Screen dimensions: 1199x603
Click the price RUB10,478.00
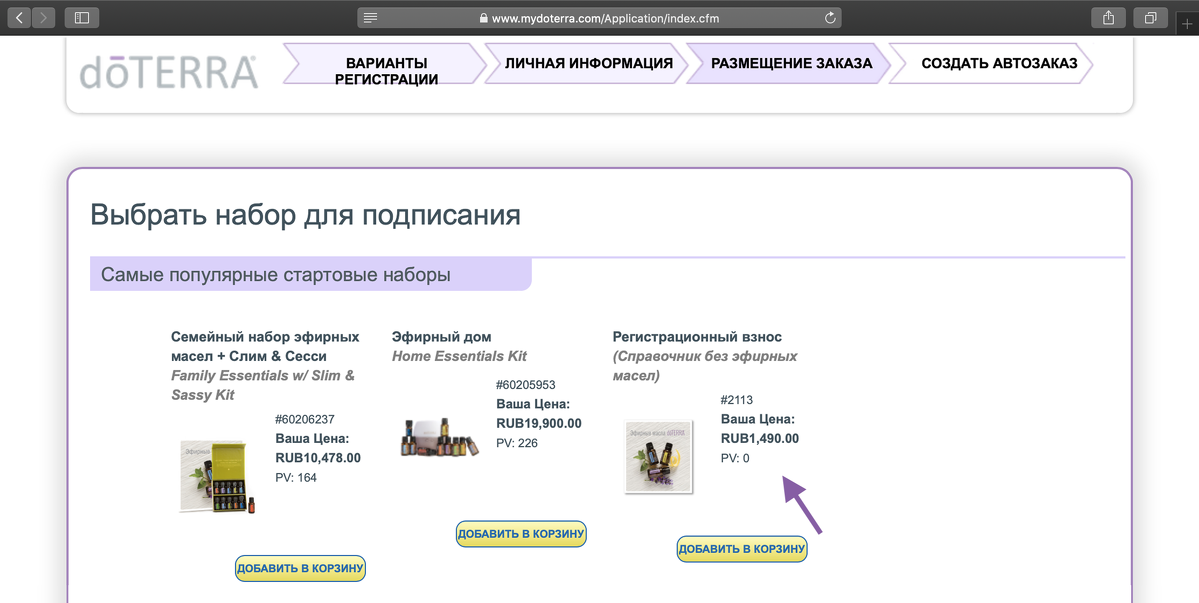tap(317, 458)
